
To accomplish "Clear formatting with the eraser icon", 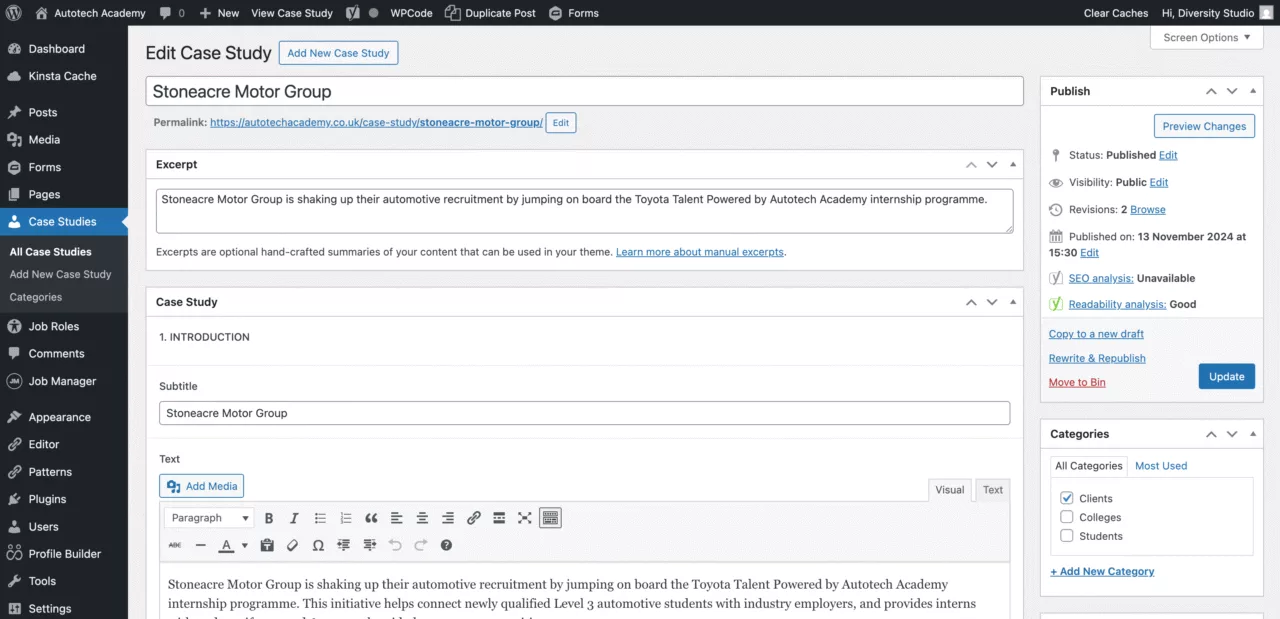I will point(293,545).
